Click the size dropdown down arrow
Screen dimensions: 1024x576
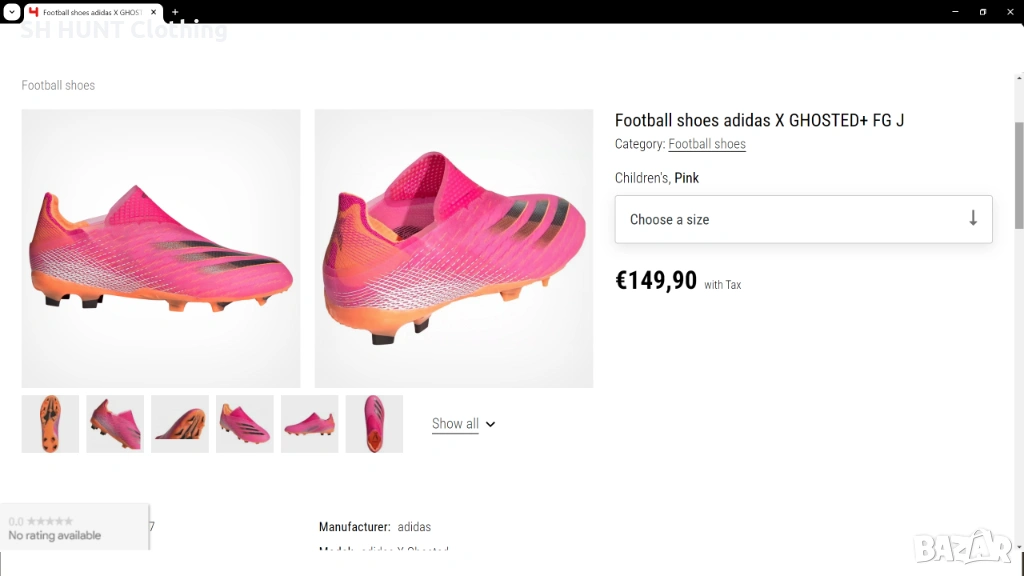tap(973, 219)
